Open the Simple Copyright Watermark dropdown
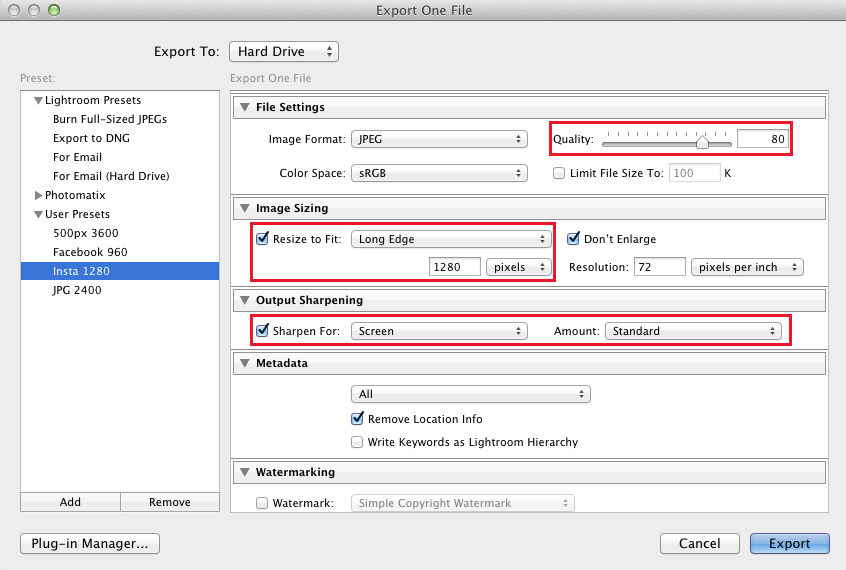 [463, 503]
